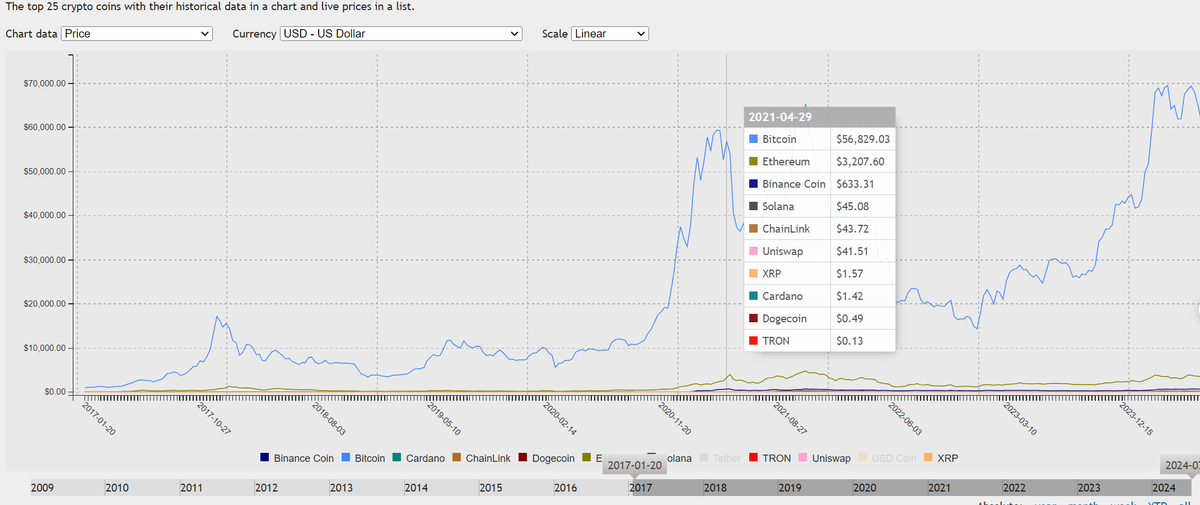Viewport: 1200px width, 505px height.
Task: Toggle ChainLink series in legend
Action: 481,458
